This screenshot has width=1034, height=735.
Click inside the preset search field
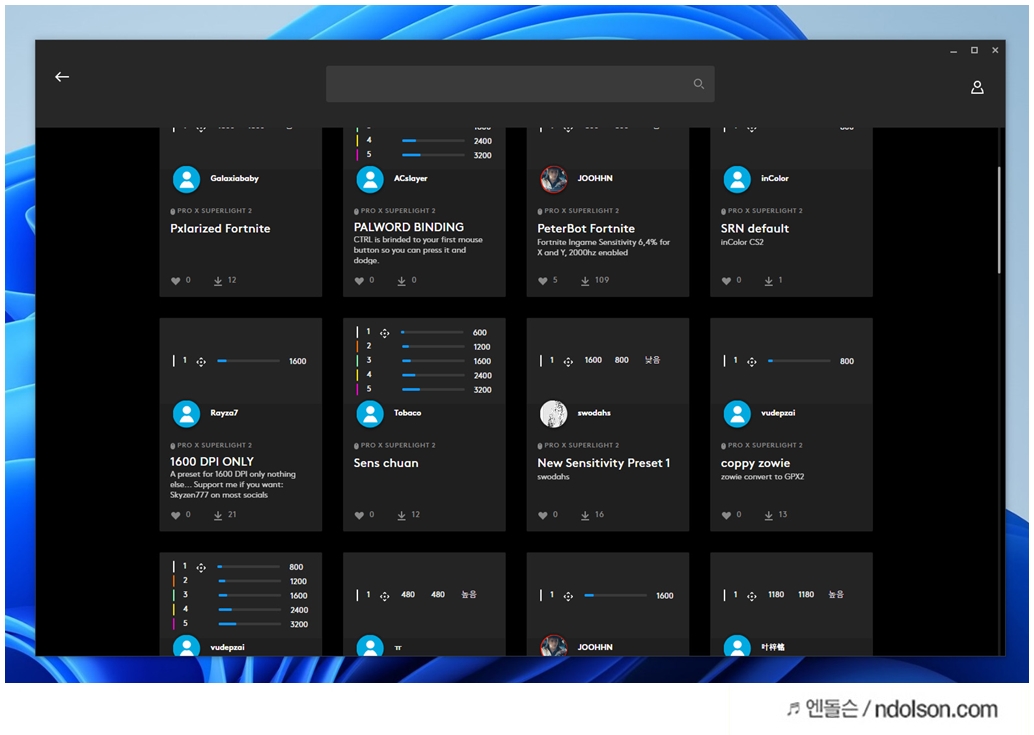(x=520, y=84)
